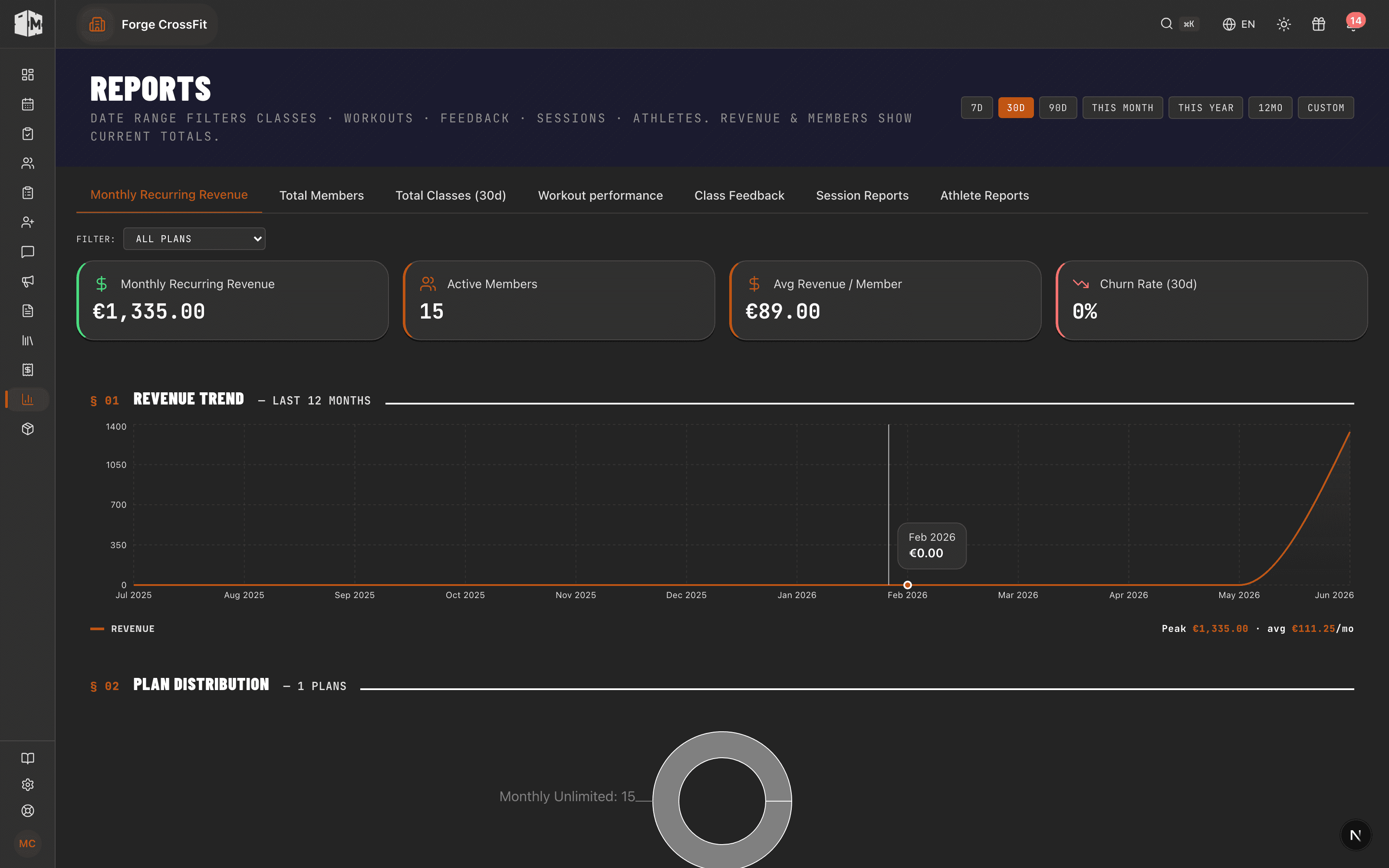Expand the ALL PLANS filter dropdown
The width and height of the screenshot is (1389, 868).
coord(194,239)
